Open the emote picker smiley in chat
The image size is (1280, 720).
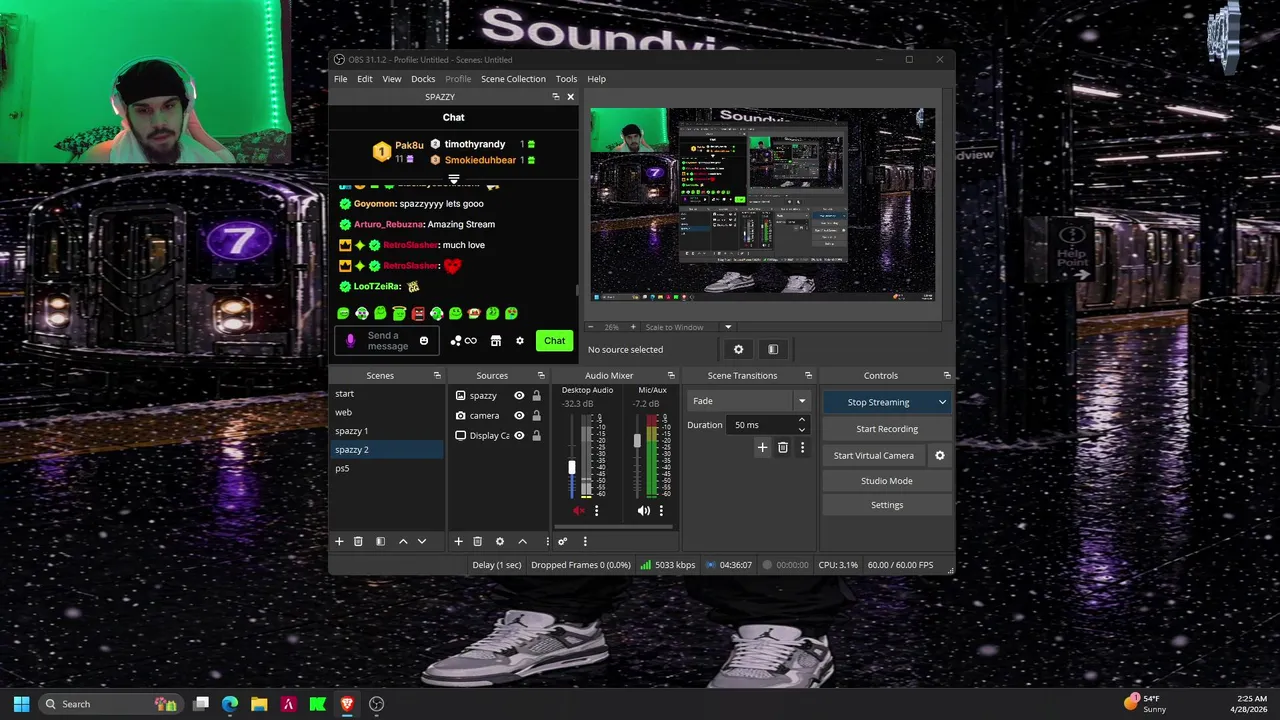point(423,341)
